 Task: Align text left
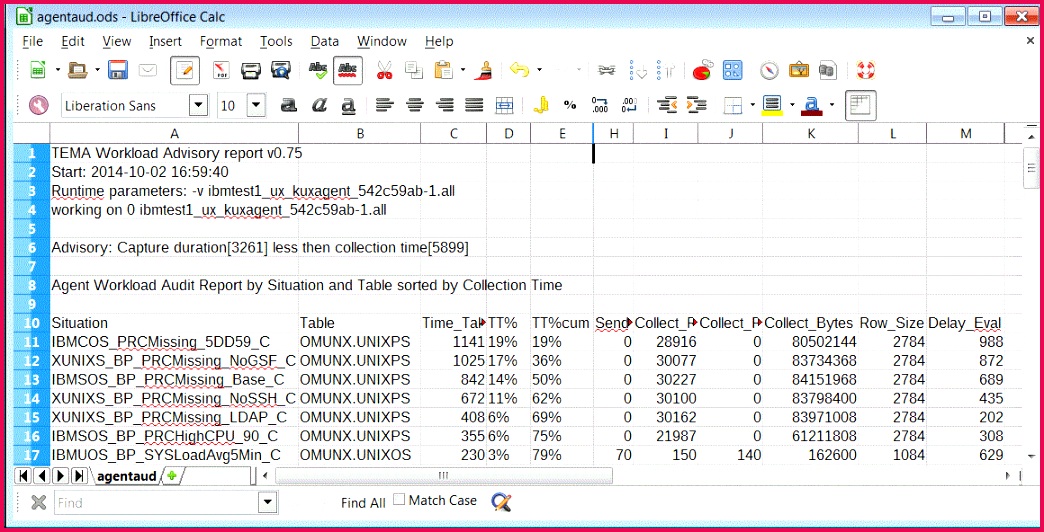384,105
